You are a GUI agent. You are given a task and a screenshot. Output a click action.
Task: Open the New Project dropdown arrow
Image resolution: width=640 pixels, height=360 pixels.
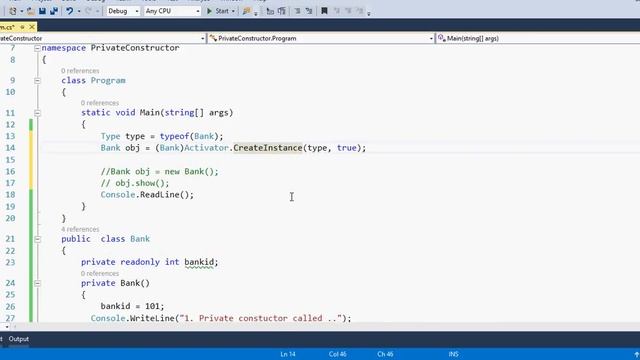[x=21, y=11]
